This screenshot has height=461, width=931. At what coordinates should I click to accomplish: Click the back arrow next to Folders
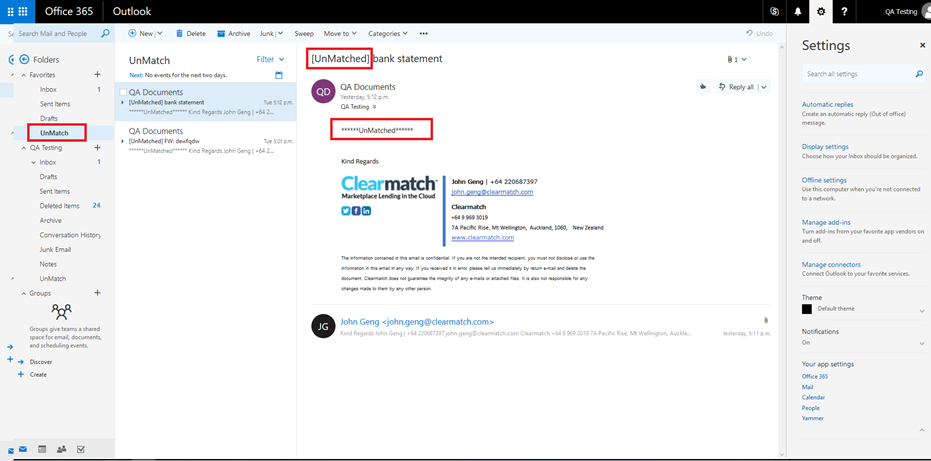tap(24, 59)
